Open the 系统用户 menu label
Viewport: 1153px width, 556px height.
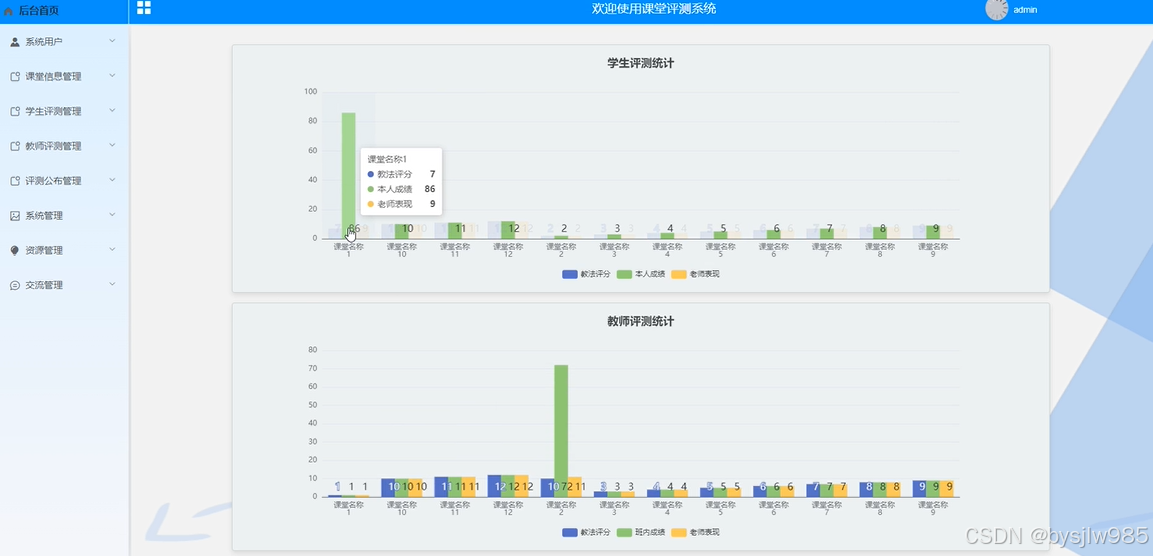44,42
